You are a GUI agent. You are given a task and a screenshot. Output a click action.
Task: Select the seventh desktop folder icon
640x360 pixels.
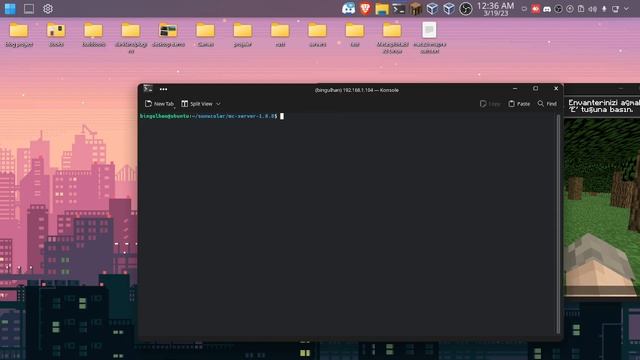(x=242, y=35)
